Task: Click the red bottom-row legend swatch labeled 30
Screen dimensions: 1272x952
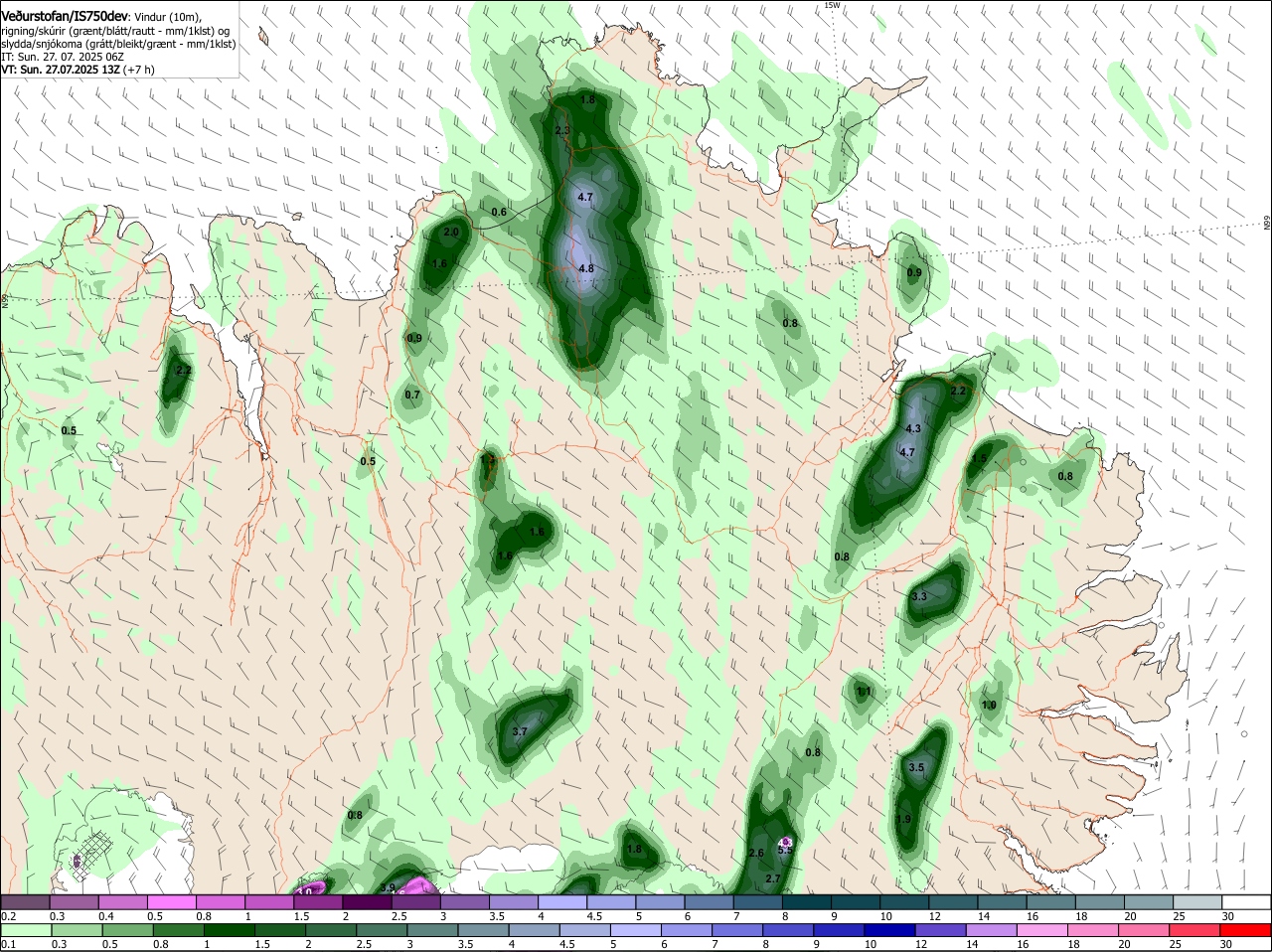Action: [1246, 931]
